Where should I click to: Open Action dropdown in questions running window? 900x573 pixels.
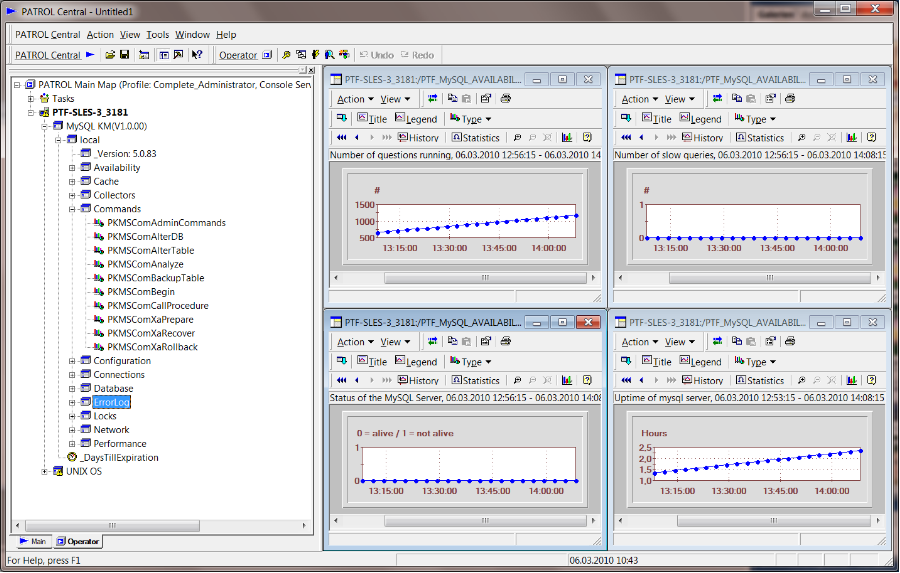(355, 99)
